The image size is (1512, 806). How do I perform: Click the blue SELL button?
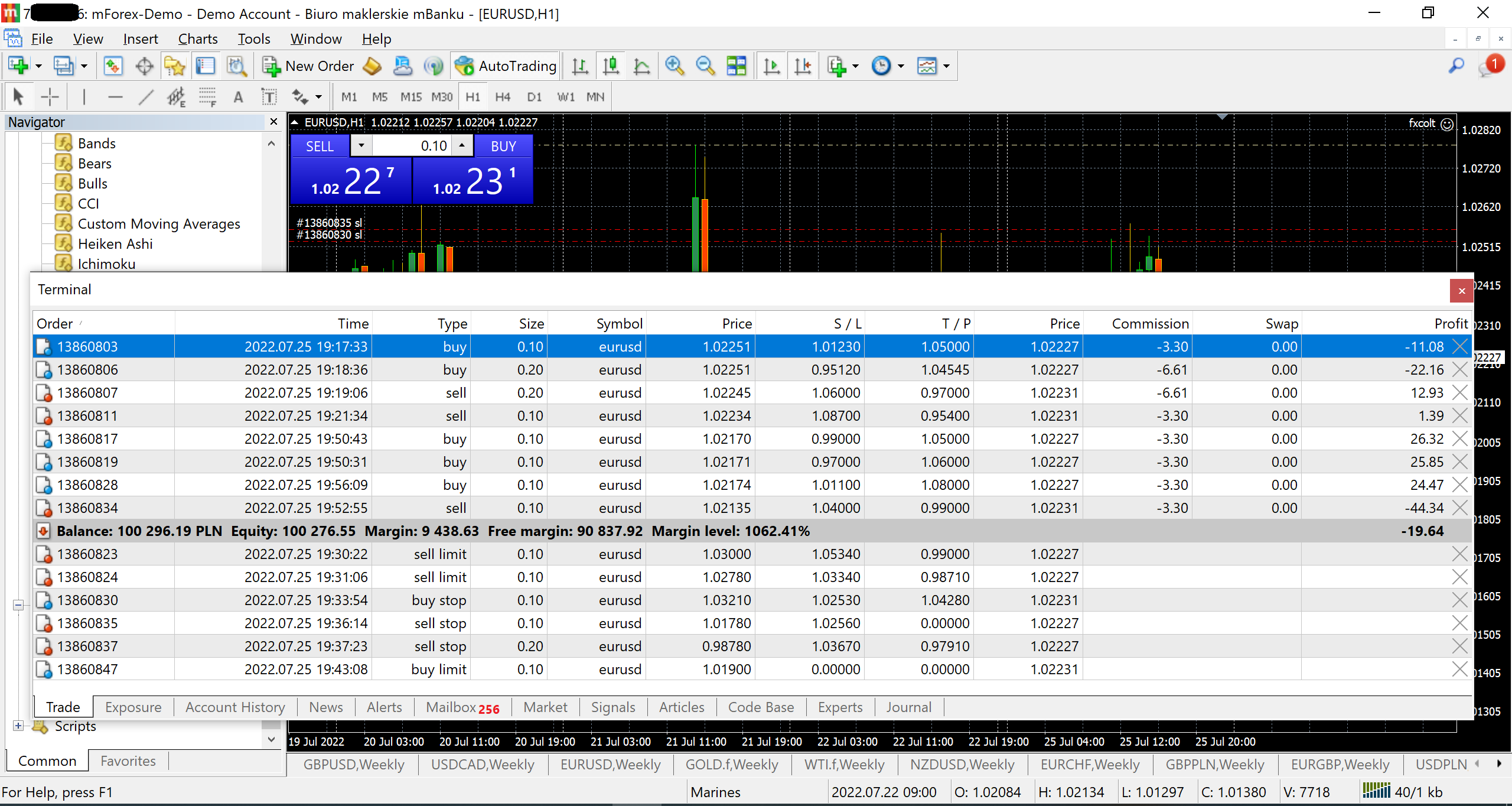click(320, 146)
